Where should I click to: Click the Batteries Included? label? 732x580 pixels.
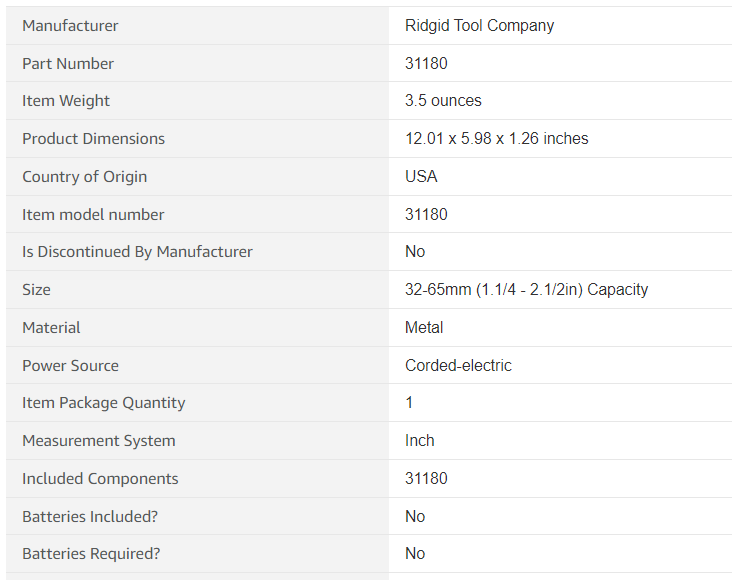point(90,516)
